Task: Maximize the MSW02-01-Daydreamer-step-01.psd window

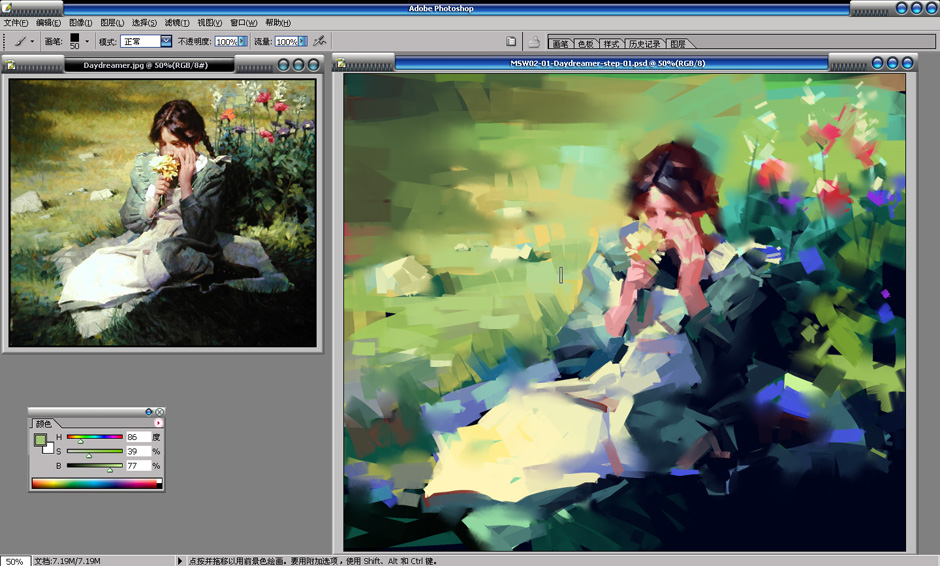Action: coord(893,63)
